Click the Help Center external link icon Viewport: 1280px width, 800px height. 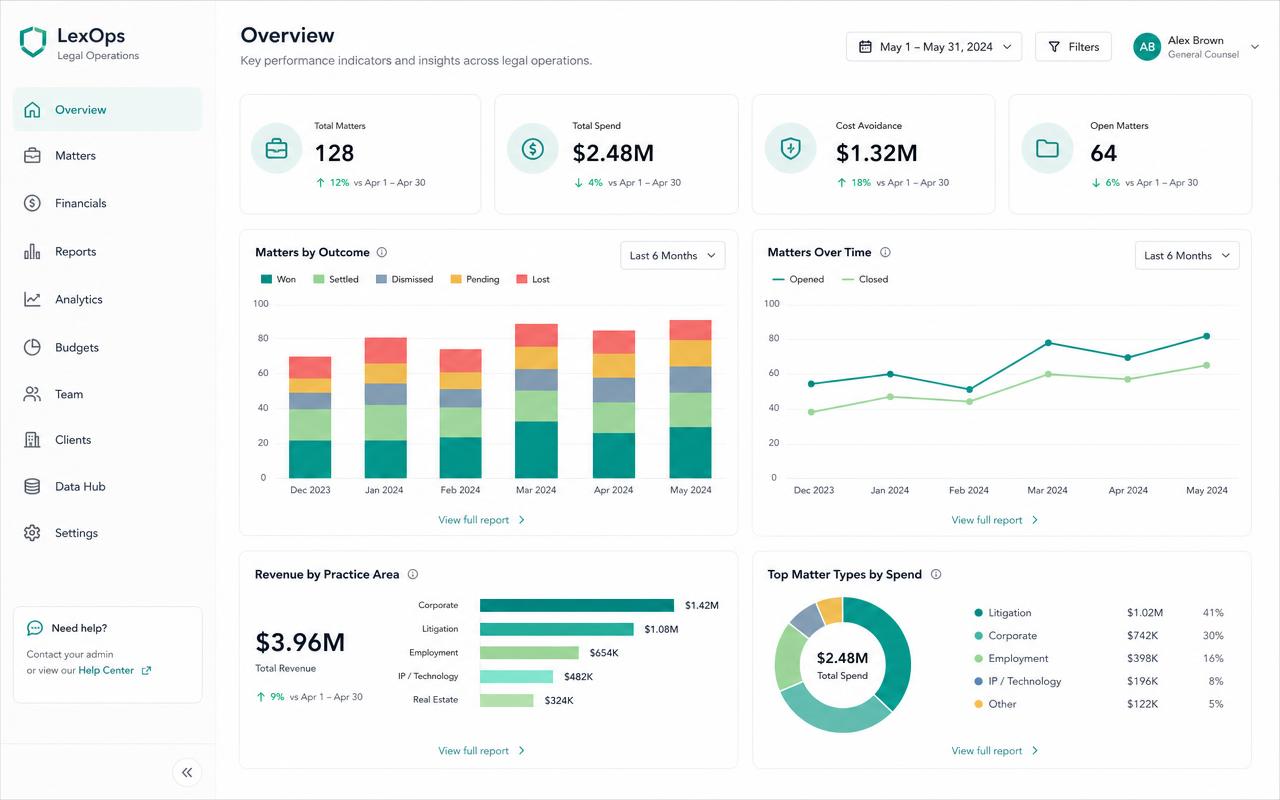(x=146, y=671)
